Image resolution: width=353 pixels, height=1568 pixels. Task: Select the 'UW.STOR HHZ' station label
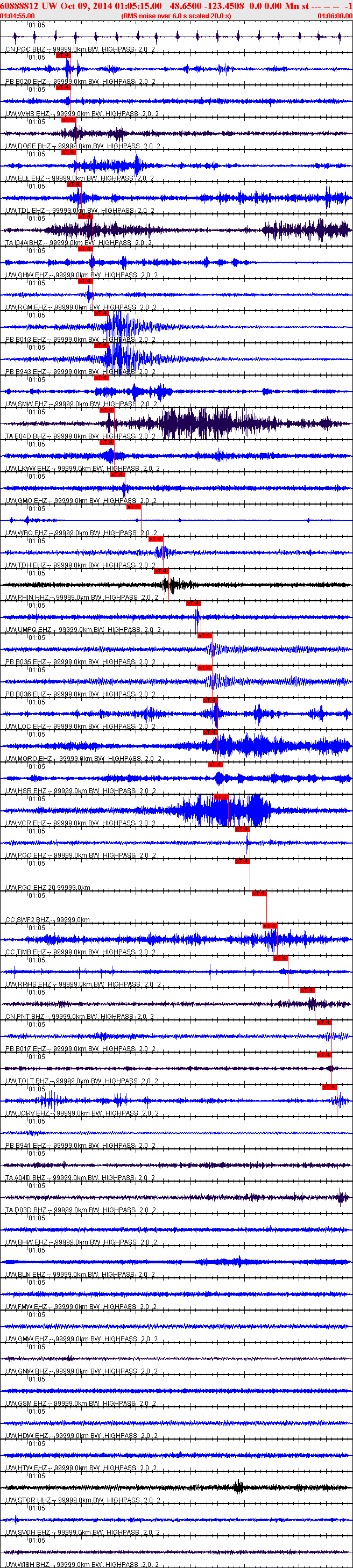[x=28, y=1501]
